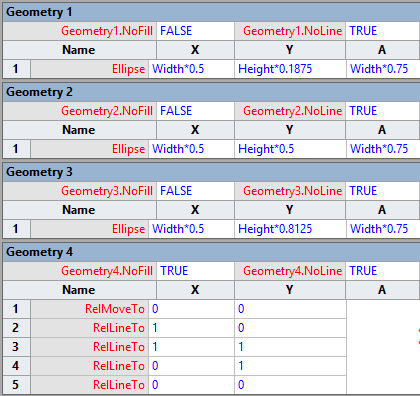
Task: Click Geometry 3 X column header
Action: click(x=195, y=210)
